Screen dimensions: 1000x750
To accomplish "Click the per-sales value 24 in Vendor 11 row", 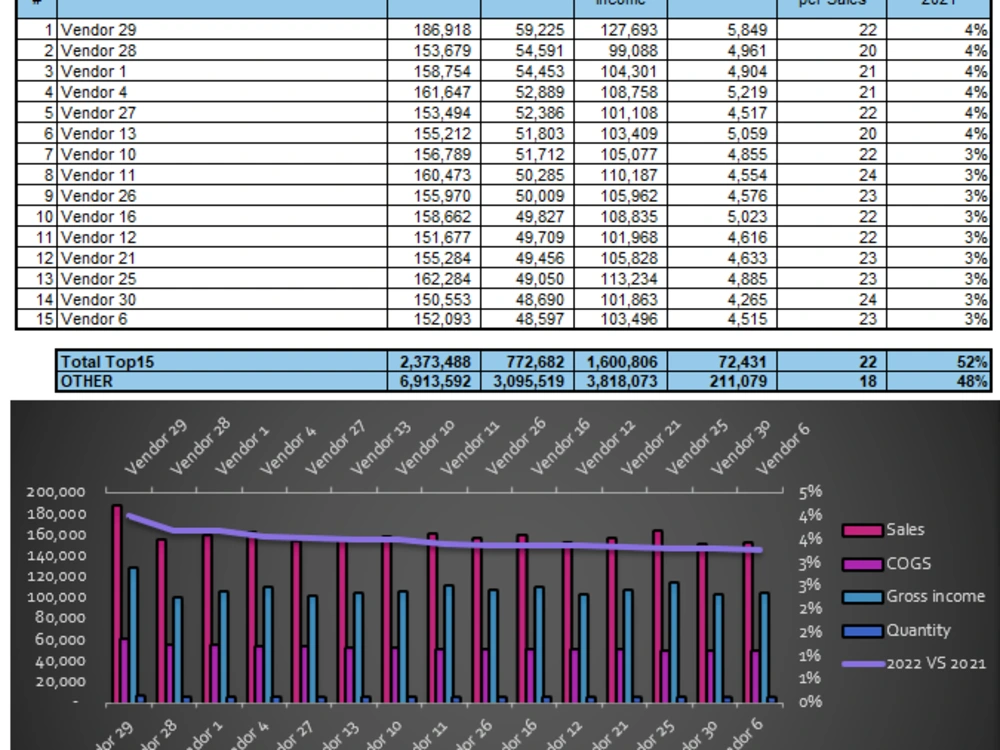I will tap(832, 175).
